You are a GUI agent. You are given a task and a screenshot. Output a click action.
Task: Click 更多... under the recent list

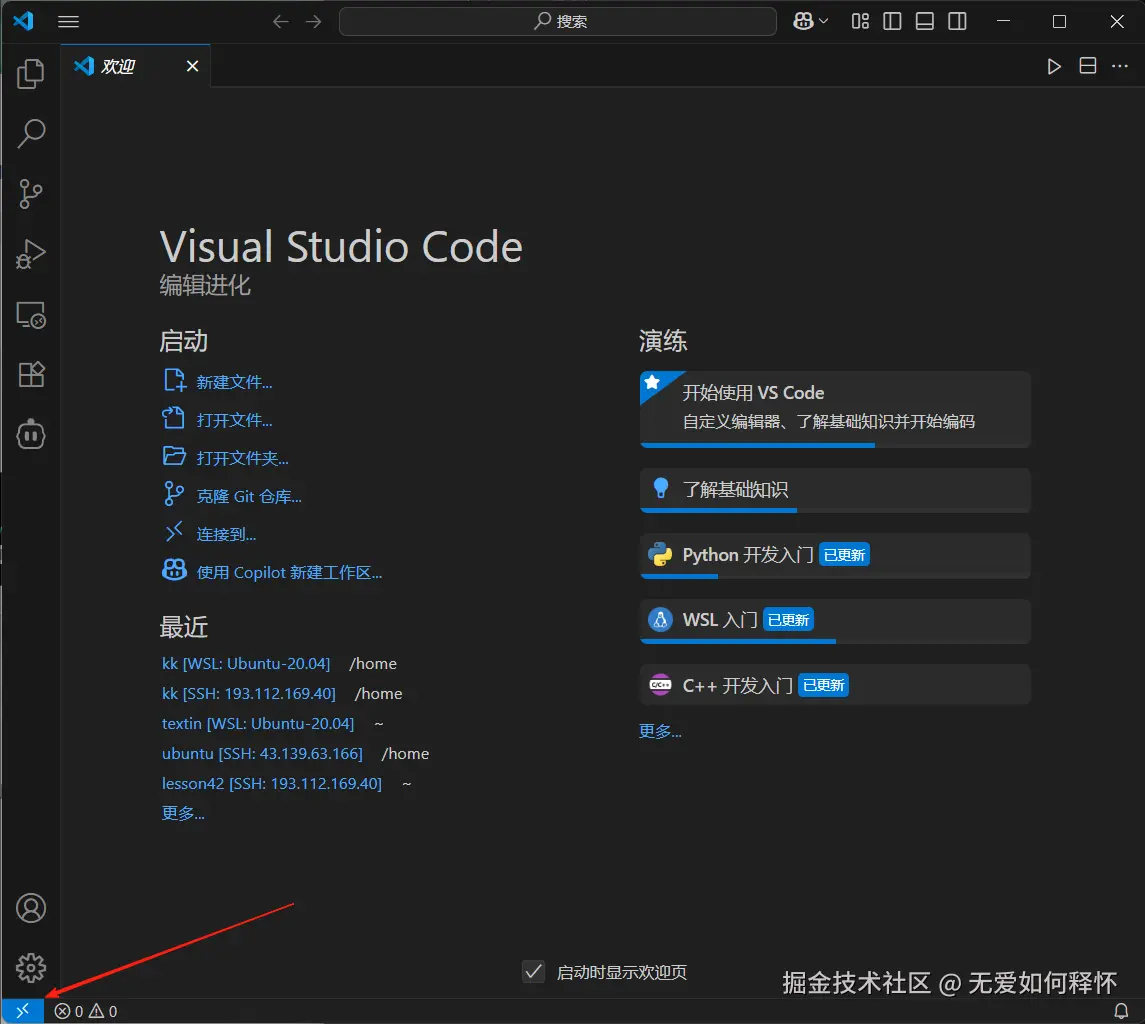tap(183, 813)
